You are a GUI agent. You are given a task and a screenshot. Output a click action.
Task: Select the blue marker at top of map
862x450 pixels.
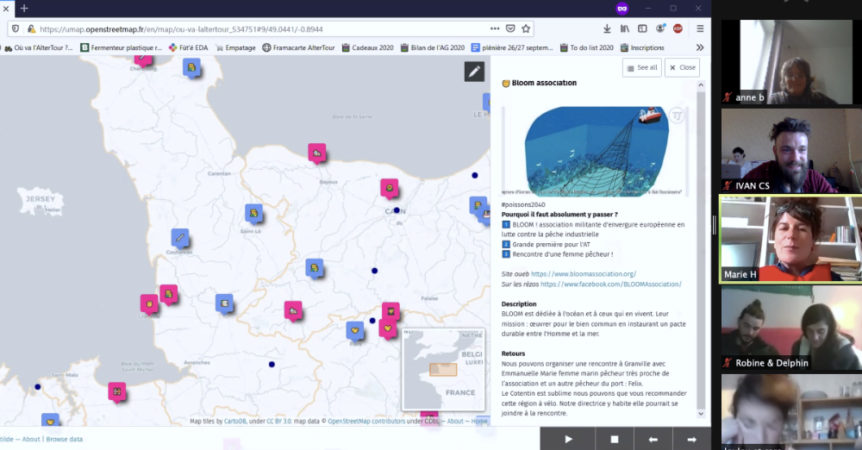(x=191, y=68)
